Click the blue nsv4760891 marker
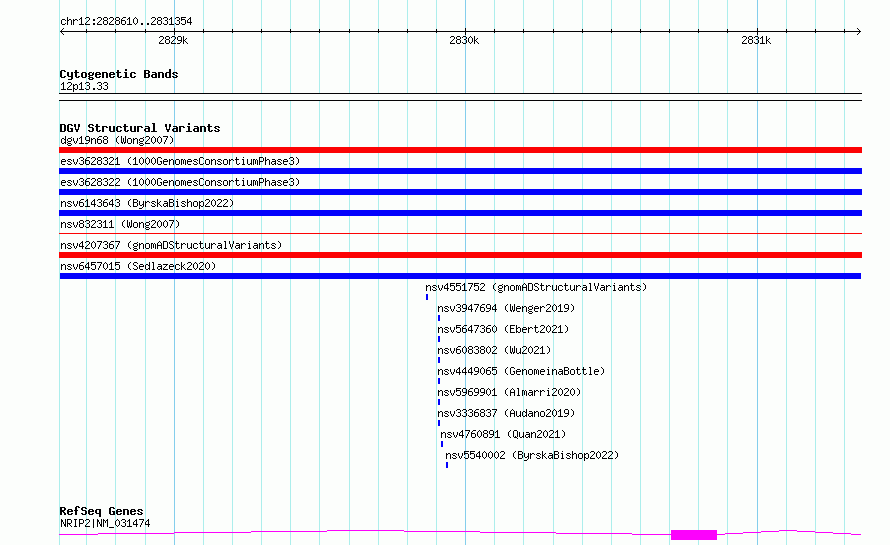The width and height of the screenshot is (890, 545). 442,444
